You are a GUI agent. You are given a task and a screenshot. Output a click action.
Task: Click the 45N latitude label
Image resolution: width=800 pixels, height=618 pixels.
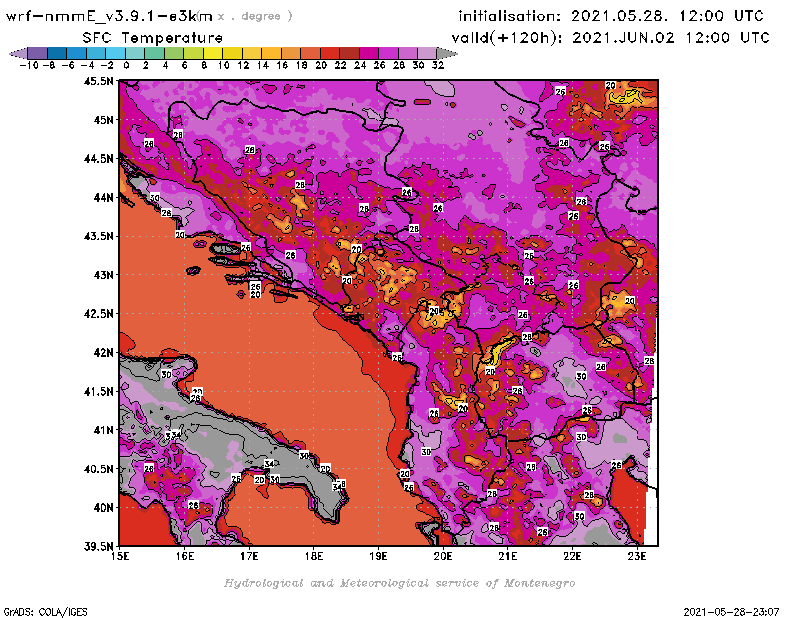pyautogui.click(x=103, y=120)
